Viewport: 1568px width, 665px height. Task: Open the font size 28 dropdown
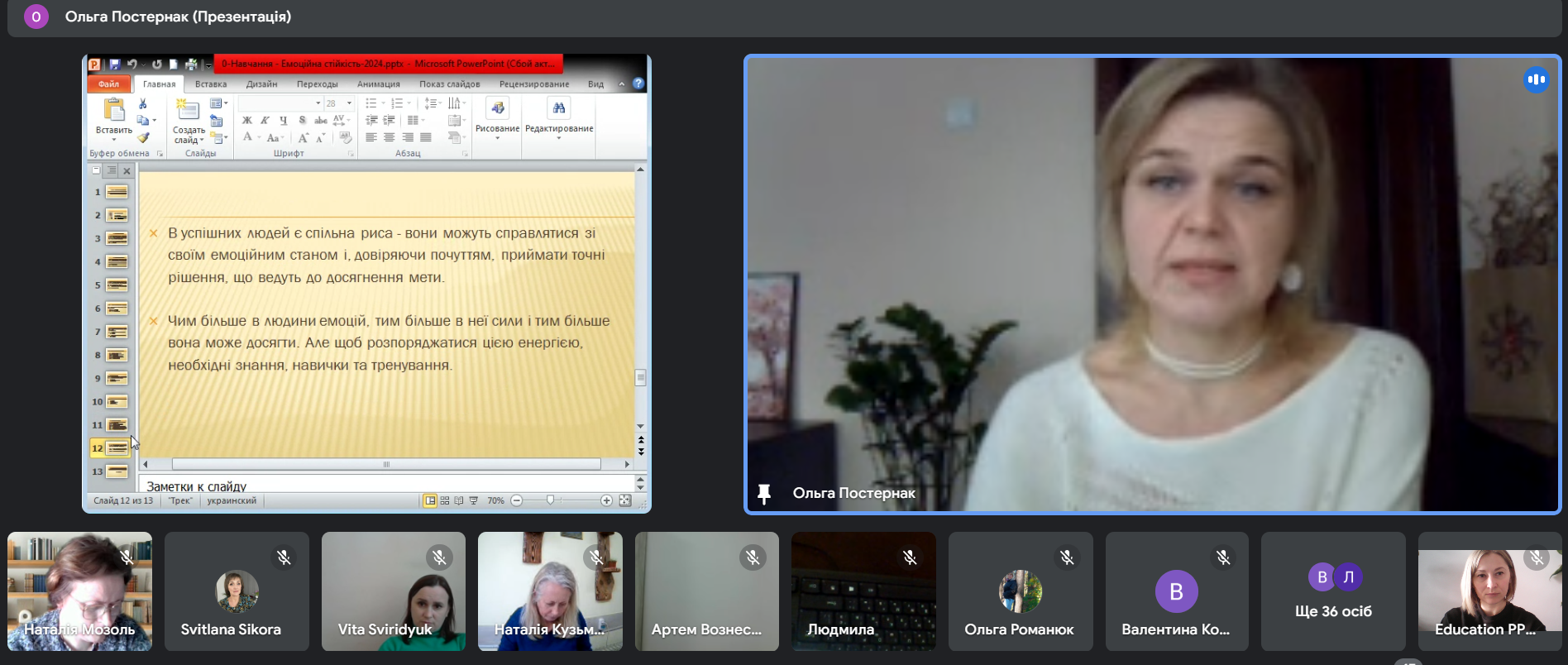point(349,103)
